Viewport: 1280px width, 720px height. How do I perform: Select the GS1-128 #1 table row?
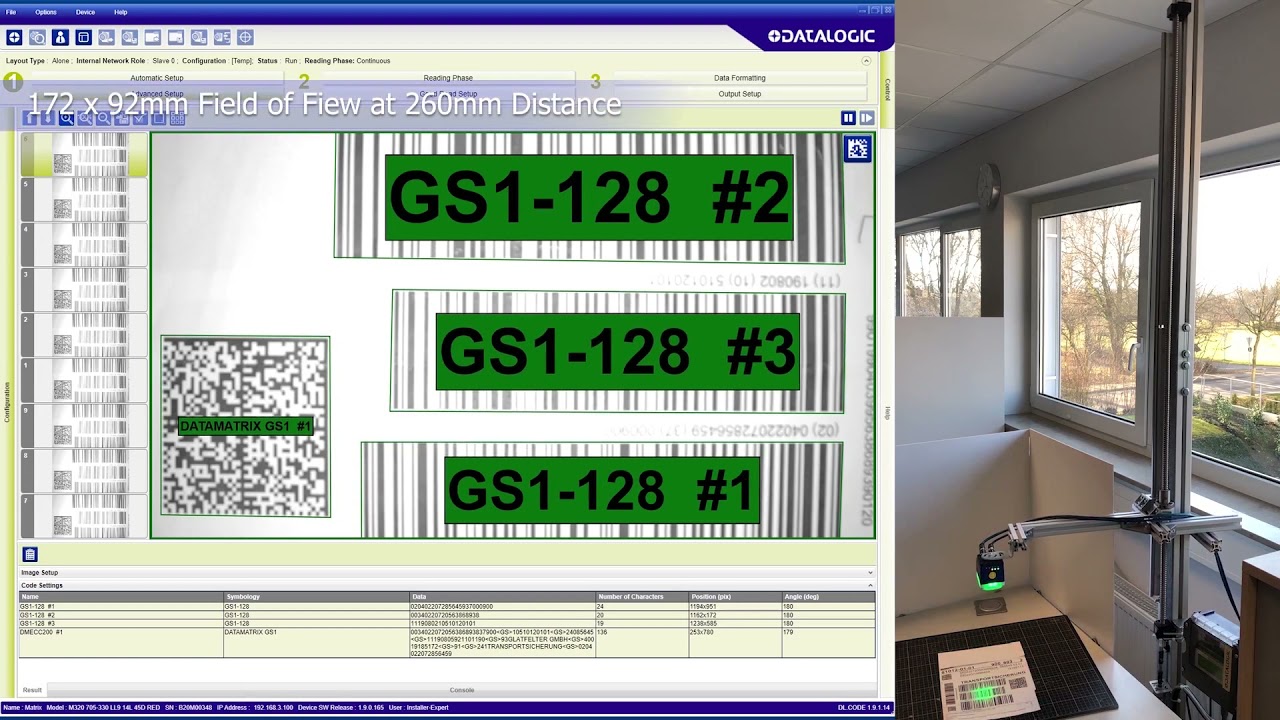coord(447,606)
